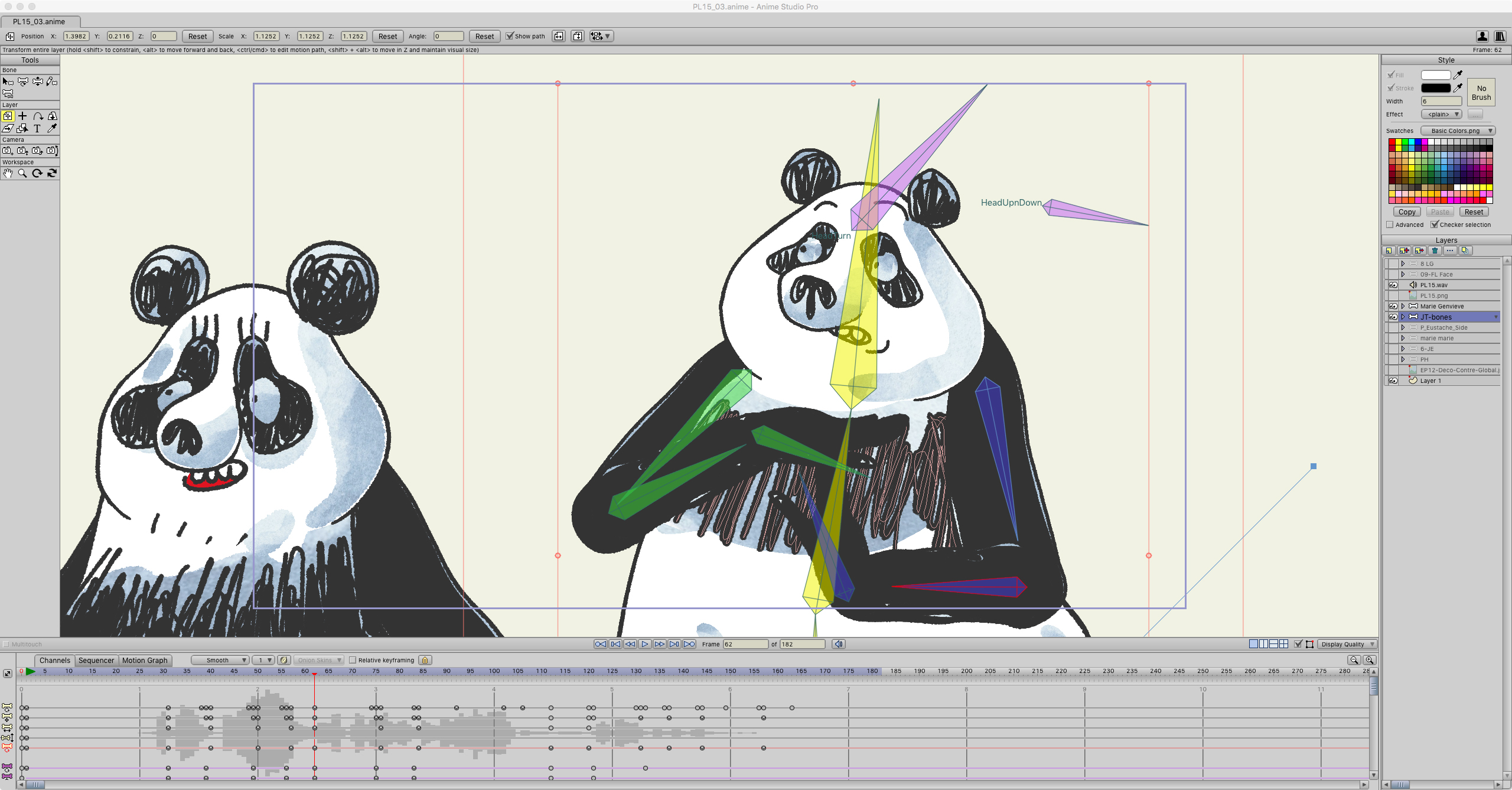Open the Swatches Basic Colors.png dropdown
This screenshot has width=1512, height=790.
1458,131
